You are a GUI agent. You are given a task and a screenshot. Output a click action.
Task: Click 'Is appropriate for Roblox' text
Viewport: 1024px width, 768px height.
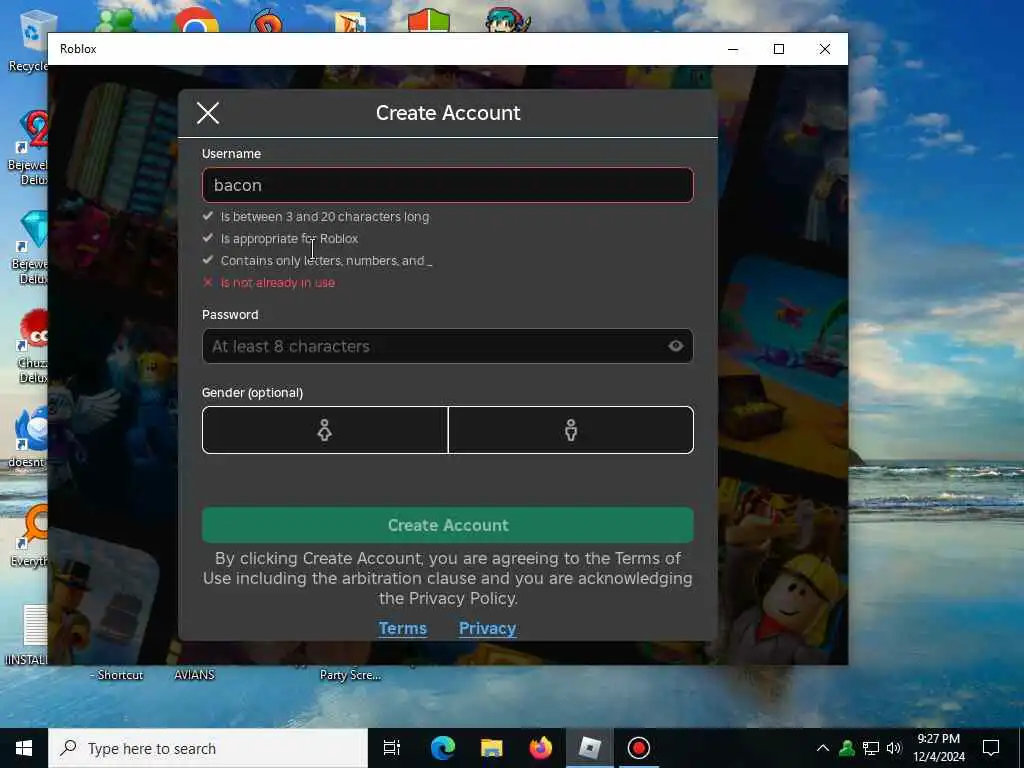(x=289, y=238)
